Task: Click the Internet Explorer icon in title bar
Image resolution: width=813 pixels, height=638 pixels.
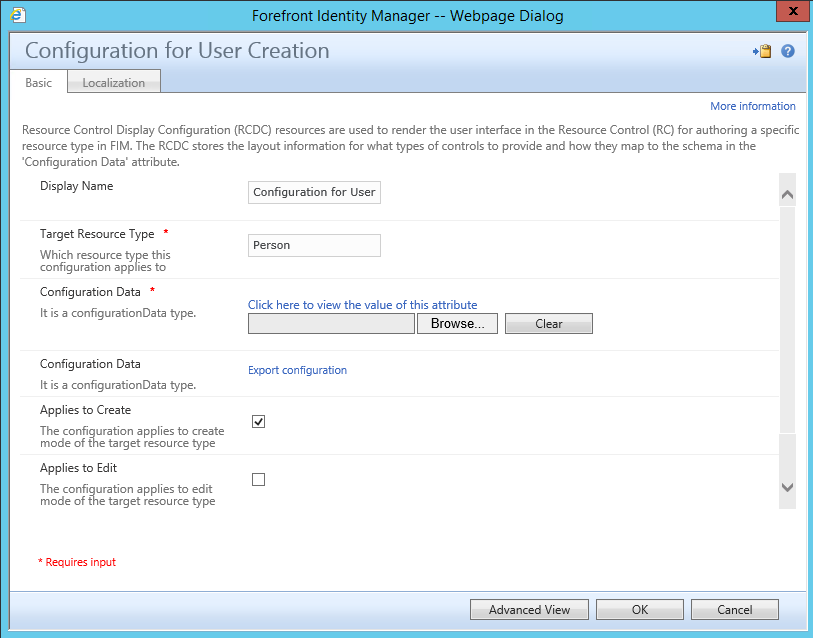Action: point(18,15)
